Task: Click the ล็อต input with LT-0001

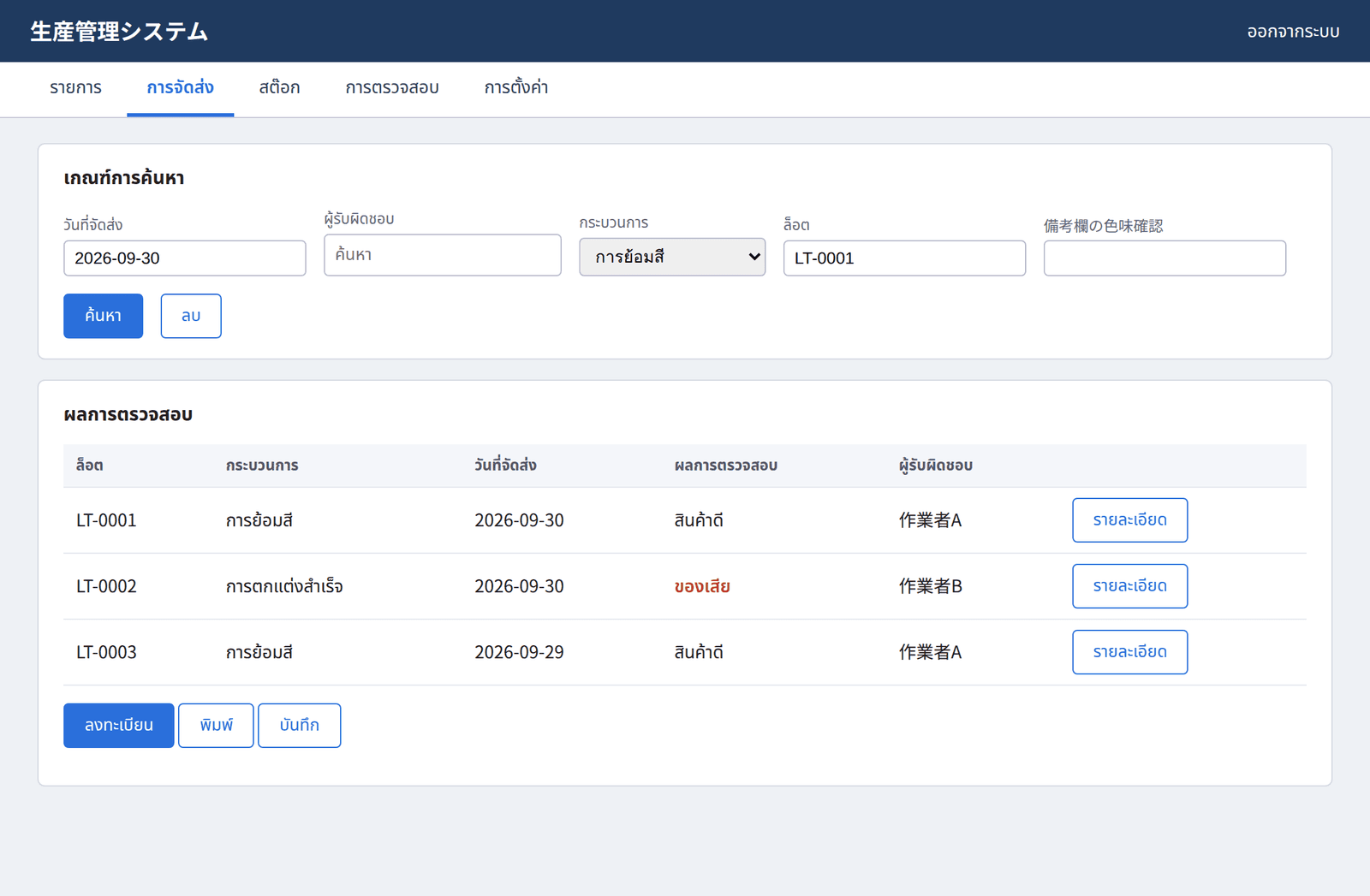Action: pyautogui.click(x=904, y=258)
